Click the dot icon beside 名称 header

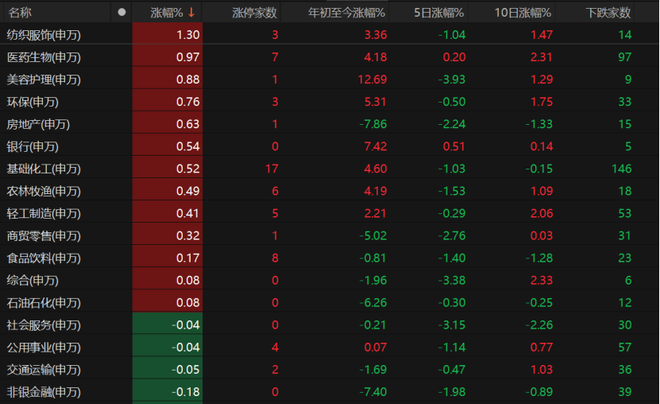(x=122, y=12)
